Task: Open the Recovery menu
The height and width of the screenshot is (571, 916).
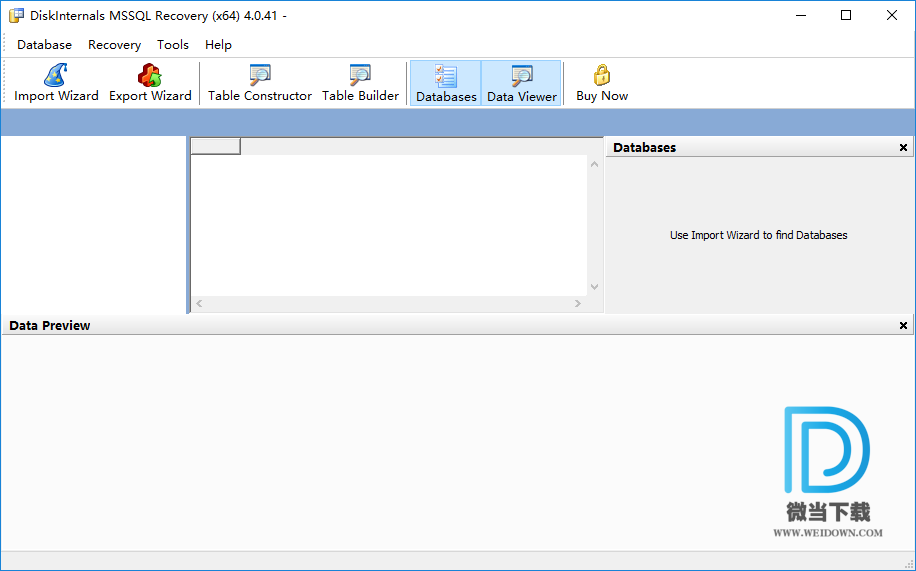Action: [x=114, y=45]
